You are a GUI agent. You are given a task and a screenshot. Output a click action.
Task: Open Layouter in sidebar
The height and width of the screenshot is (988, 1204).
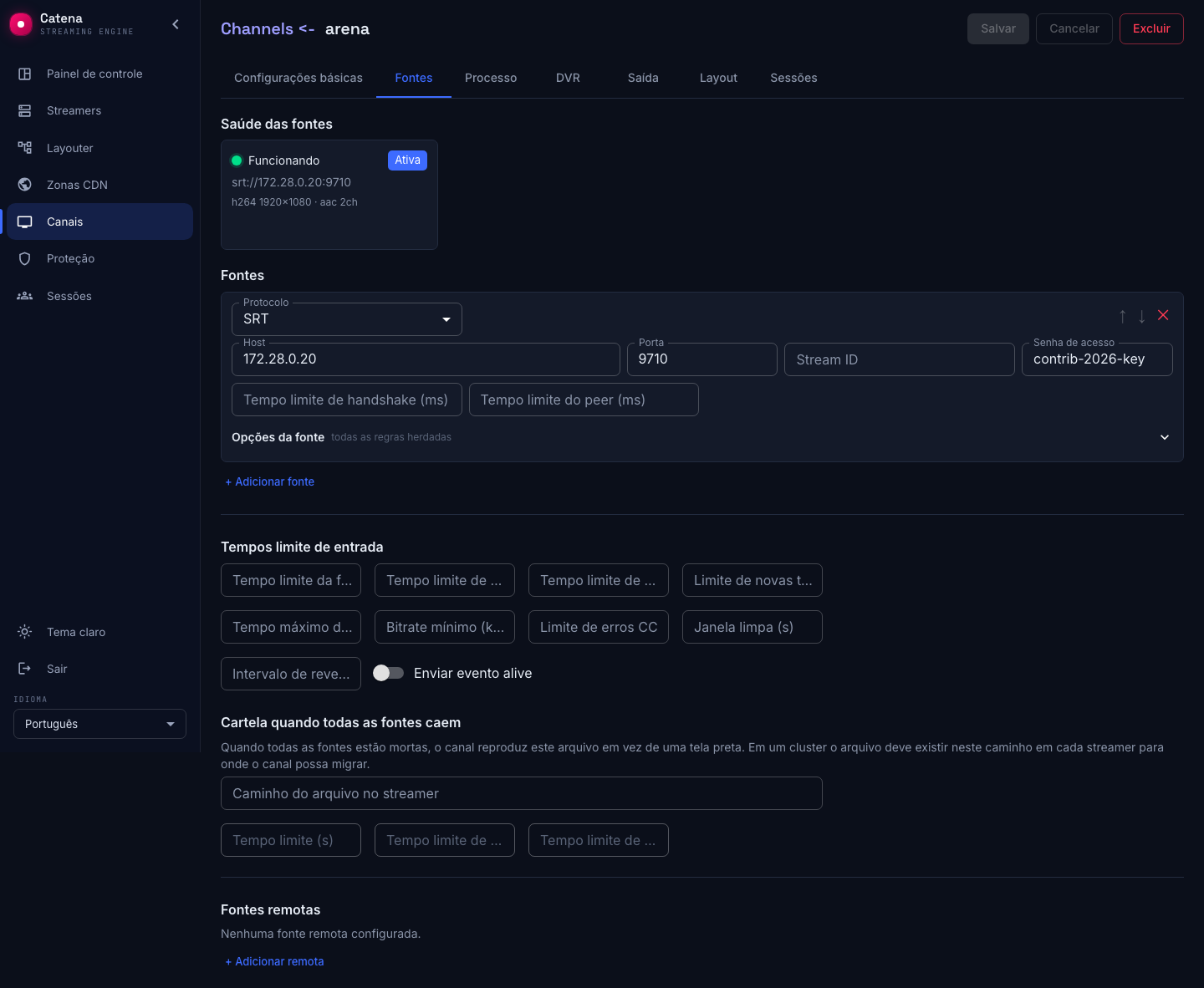99,148
